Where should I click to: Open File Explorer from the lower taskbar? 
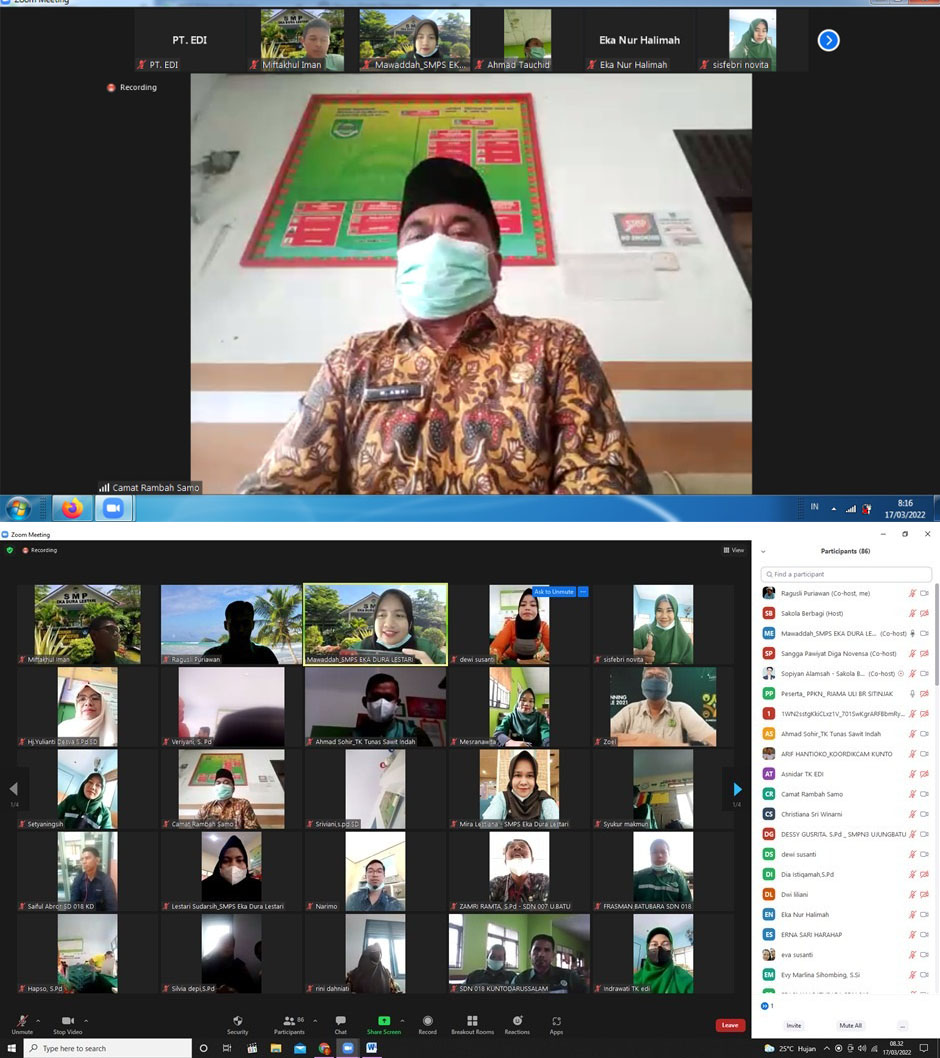pos(276,1048)
